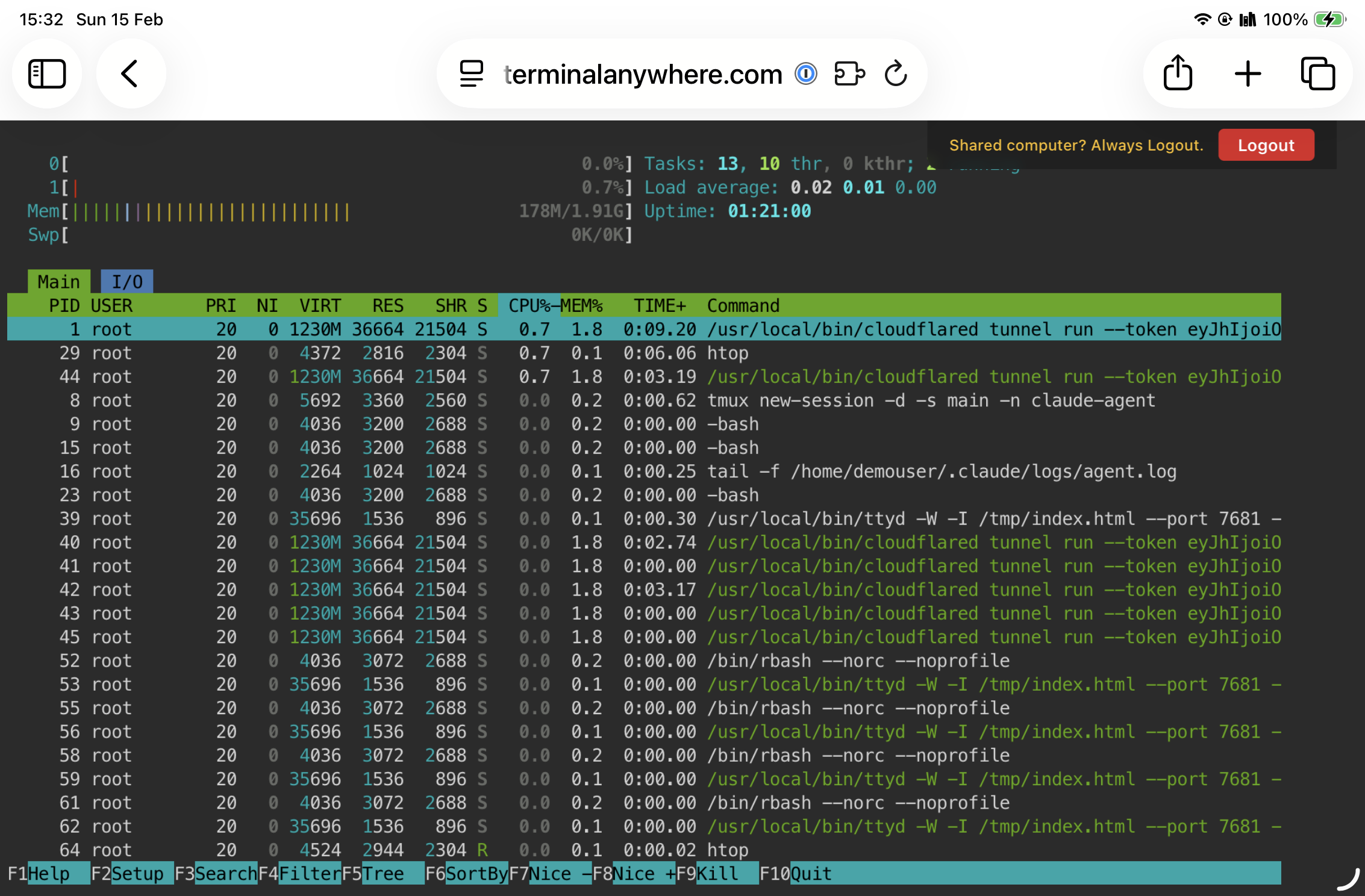Switch to the I/O tab in htop
1365x896 pixels.
tap(127, 281)
